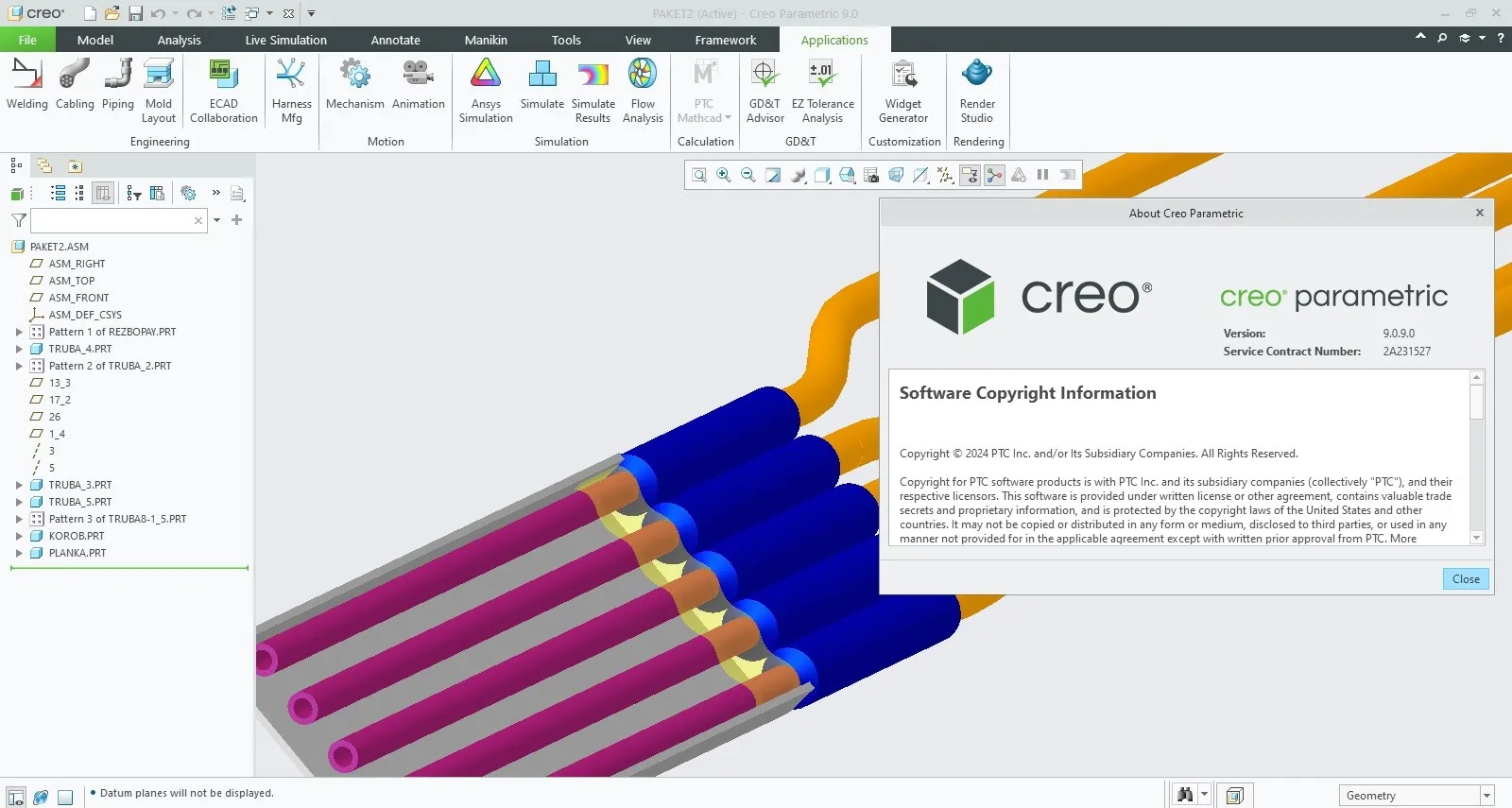Click Zoom Out in graphics toolbar
Screen dimensions: 1512x808
[748, 175]
